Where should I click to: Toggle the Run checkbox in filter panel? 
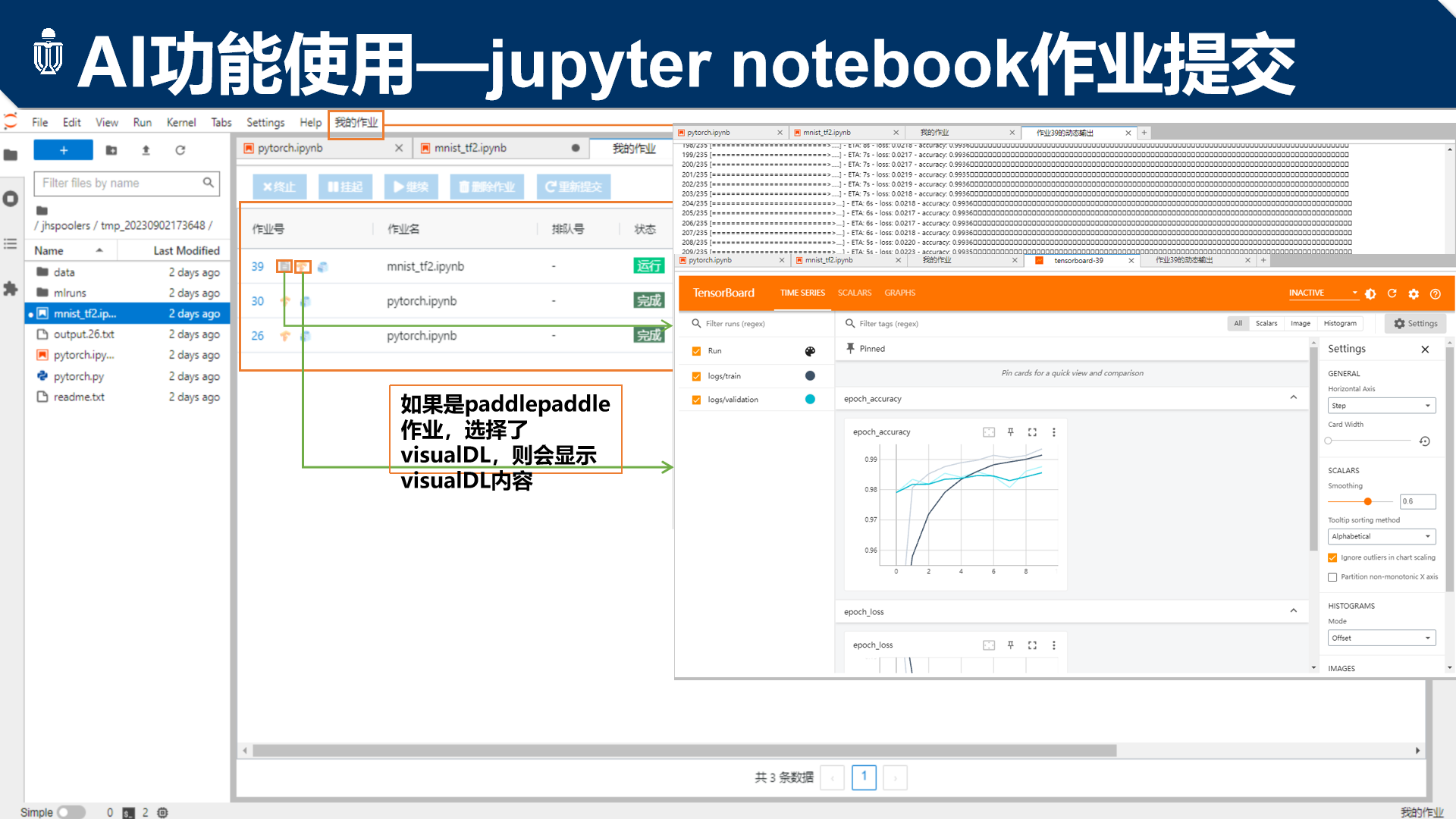[x=696, y=350]
